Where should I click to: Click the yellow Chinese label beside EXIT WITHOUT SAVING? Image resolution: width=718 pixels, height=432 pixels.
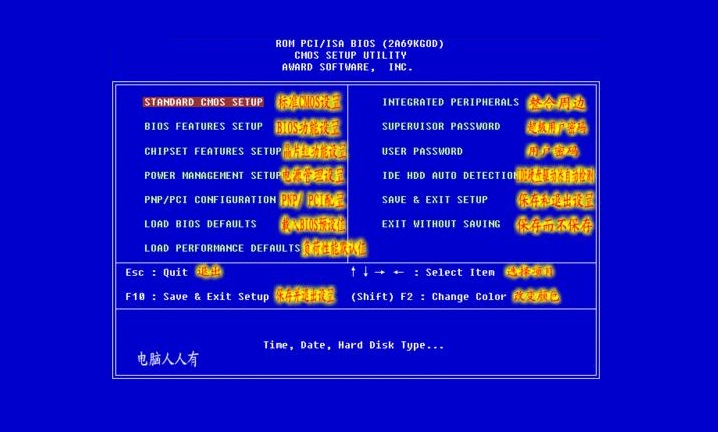coord(555,225)
